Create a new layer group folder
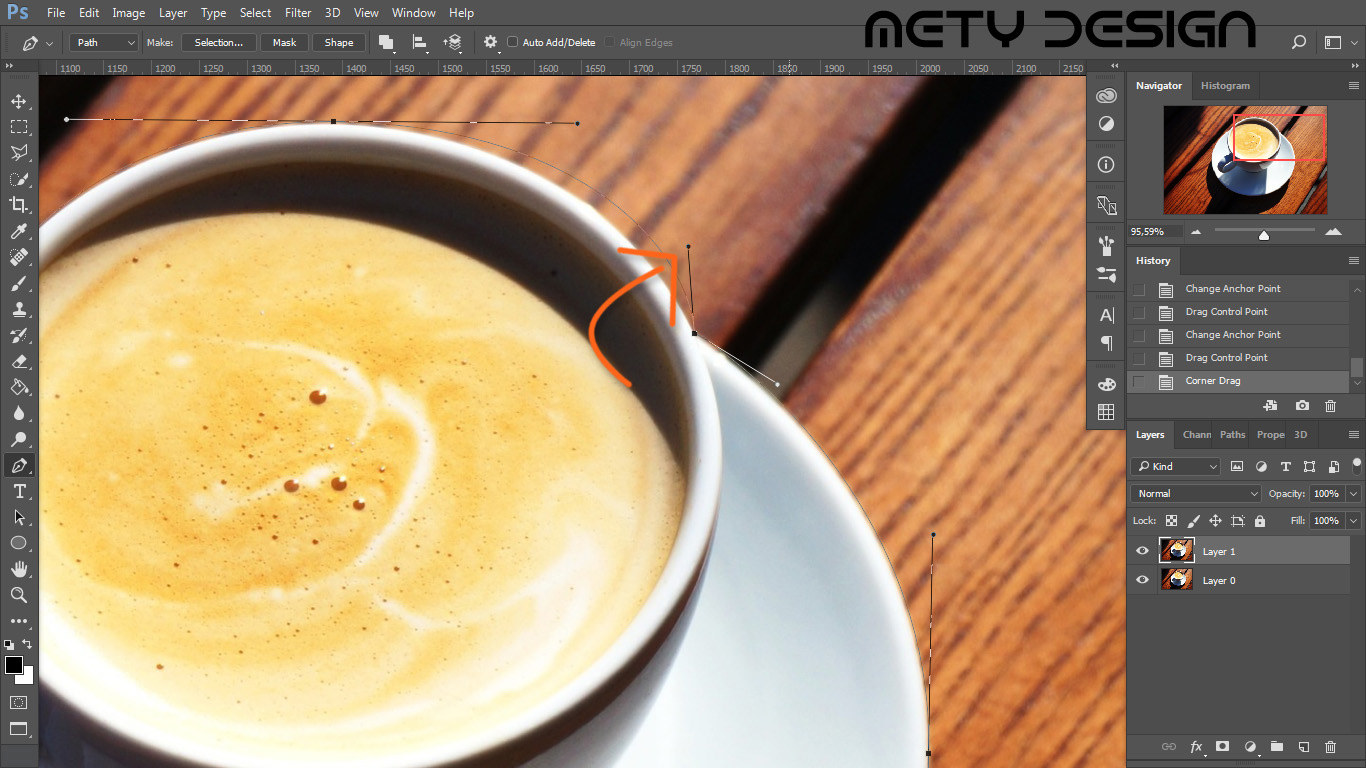 (x=1276, y=747)
